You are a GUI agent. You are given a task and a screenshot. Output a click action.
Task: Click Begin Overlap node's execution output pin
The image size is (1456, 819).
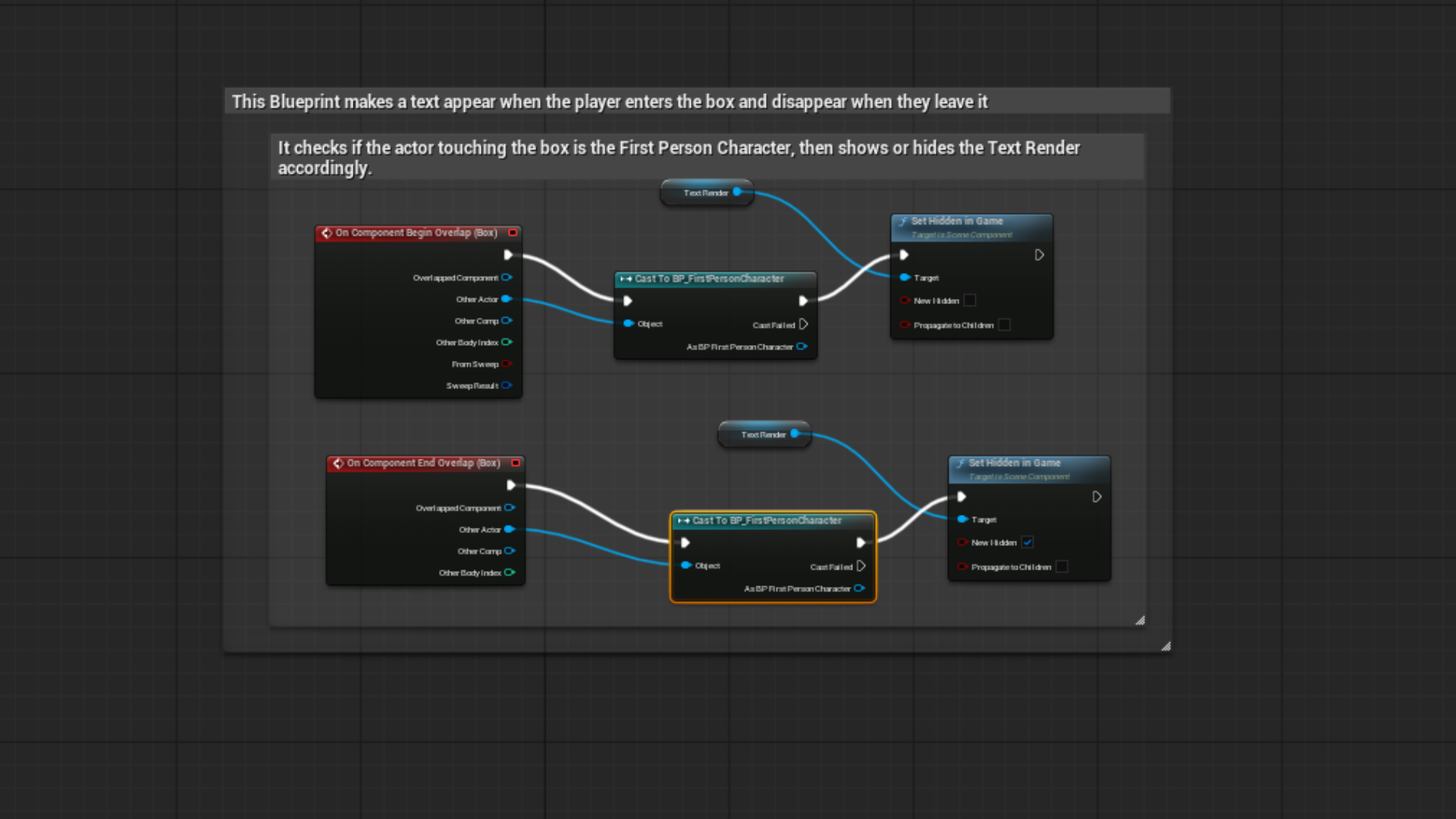(x=508, y=255)
